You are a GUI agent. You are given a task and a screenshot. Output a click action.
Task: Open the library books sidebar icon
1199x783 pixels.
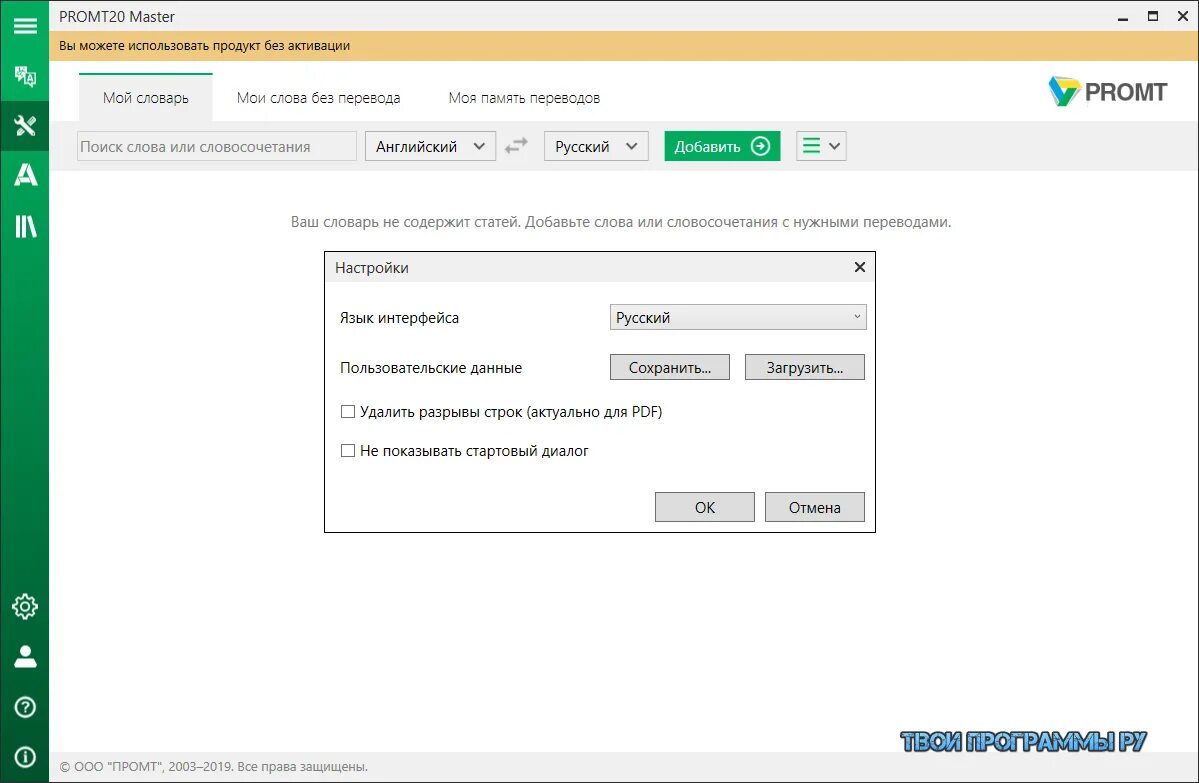(25, 226)
